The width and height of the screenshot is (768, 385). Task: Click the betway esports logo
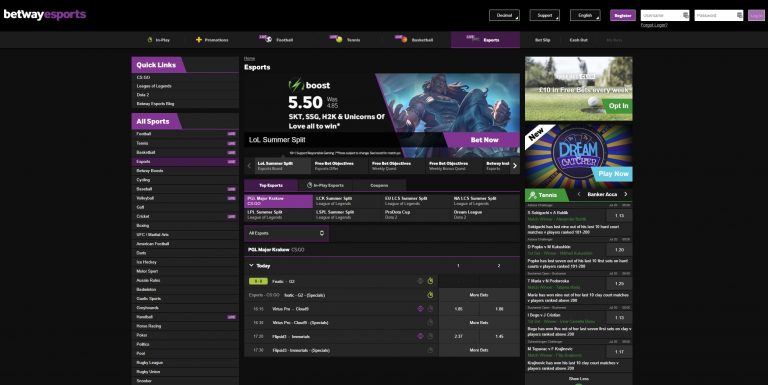tap(45, 15)
